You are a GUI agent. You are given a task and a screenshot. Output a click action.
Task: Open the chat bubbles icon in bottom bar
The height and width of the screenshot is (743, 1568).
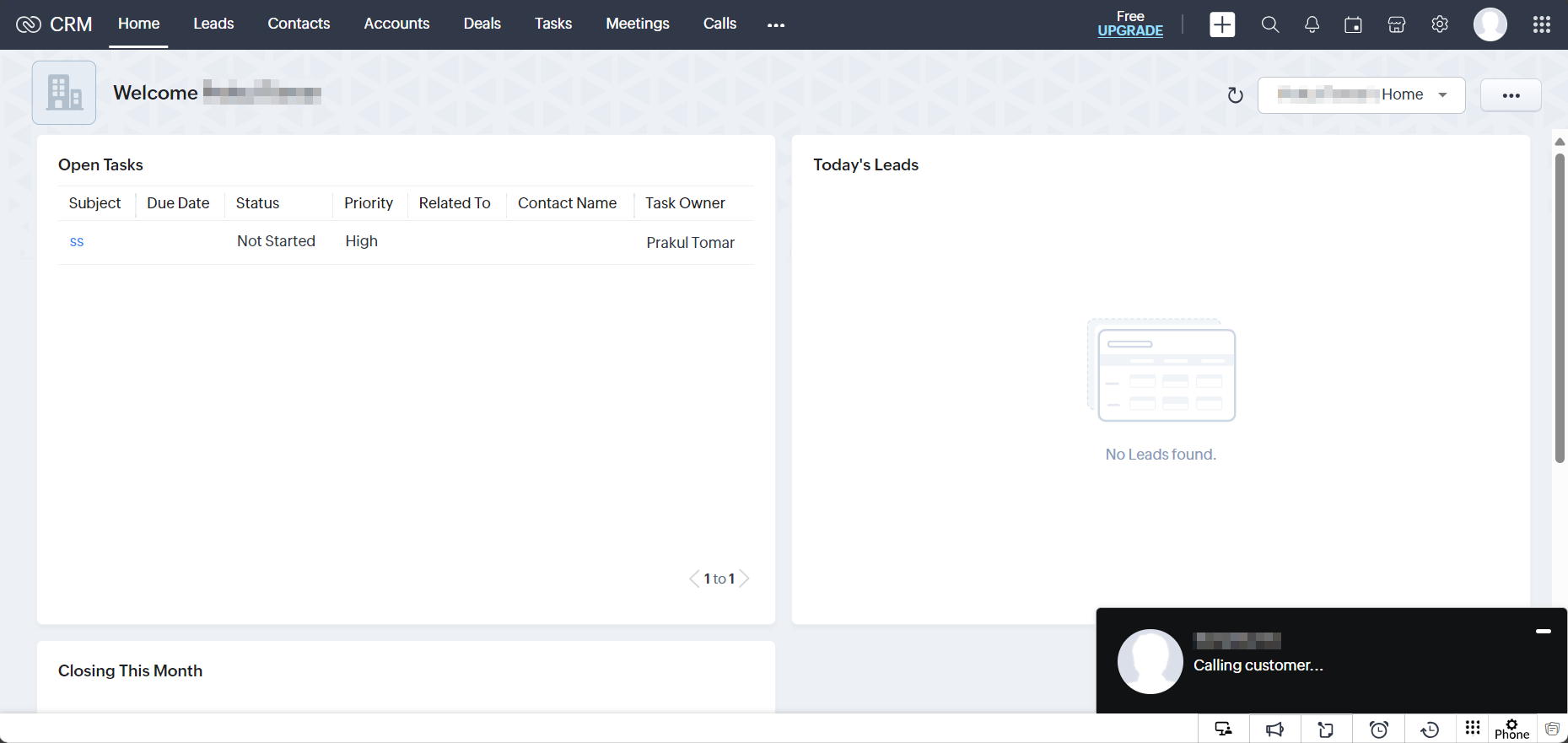point(1552,730)
